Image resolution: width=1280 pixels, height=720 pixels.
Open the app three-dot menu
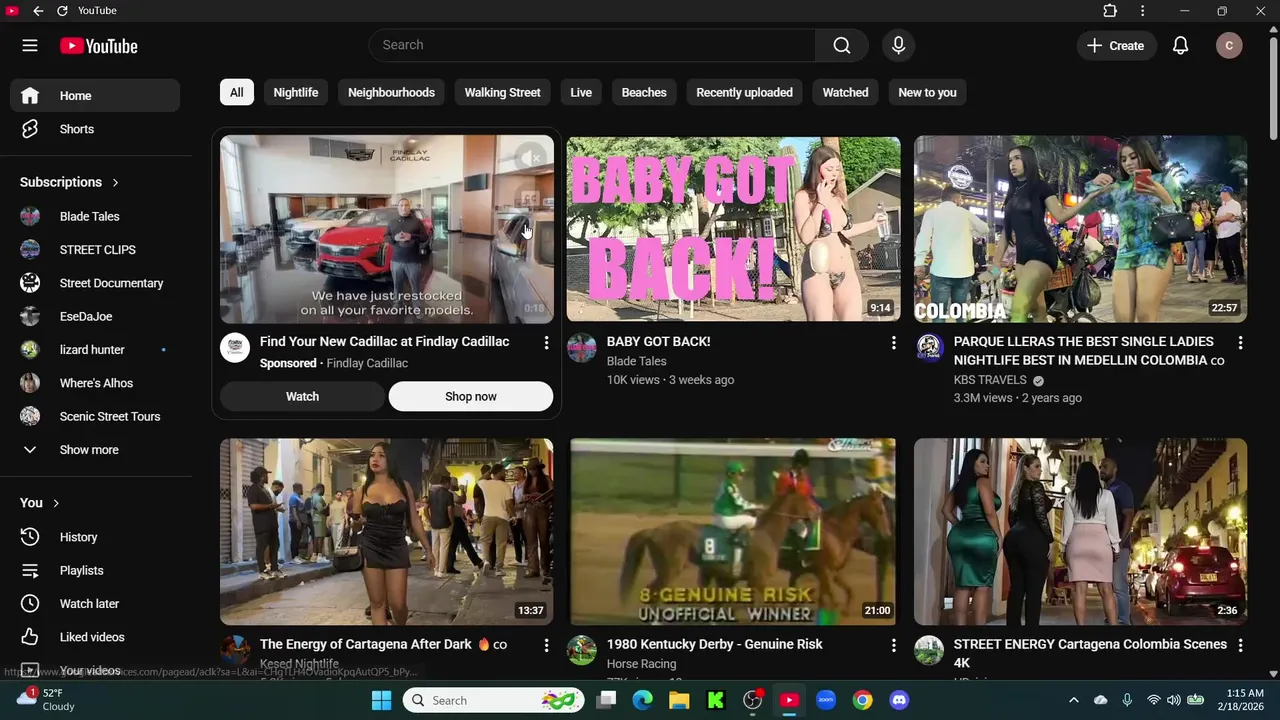click(1142, 11)
